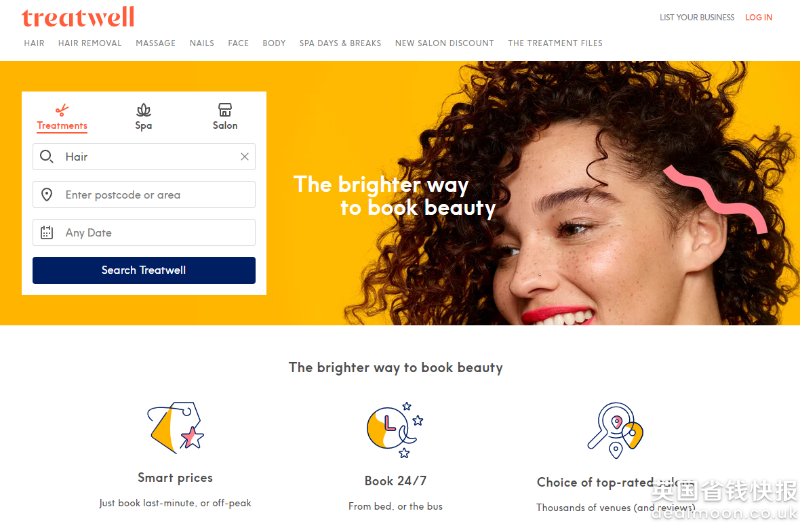Click the top-rated salons map icon
The width and height of the screenshot is (800, 530).
click(615, 430)
